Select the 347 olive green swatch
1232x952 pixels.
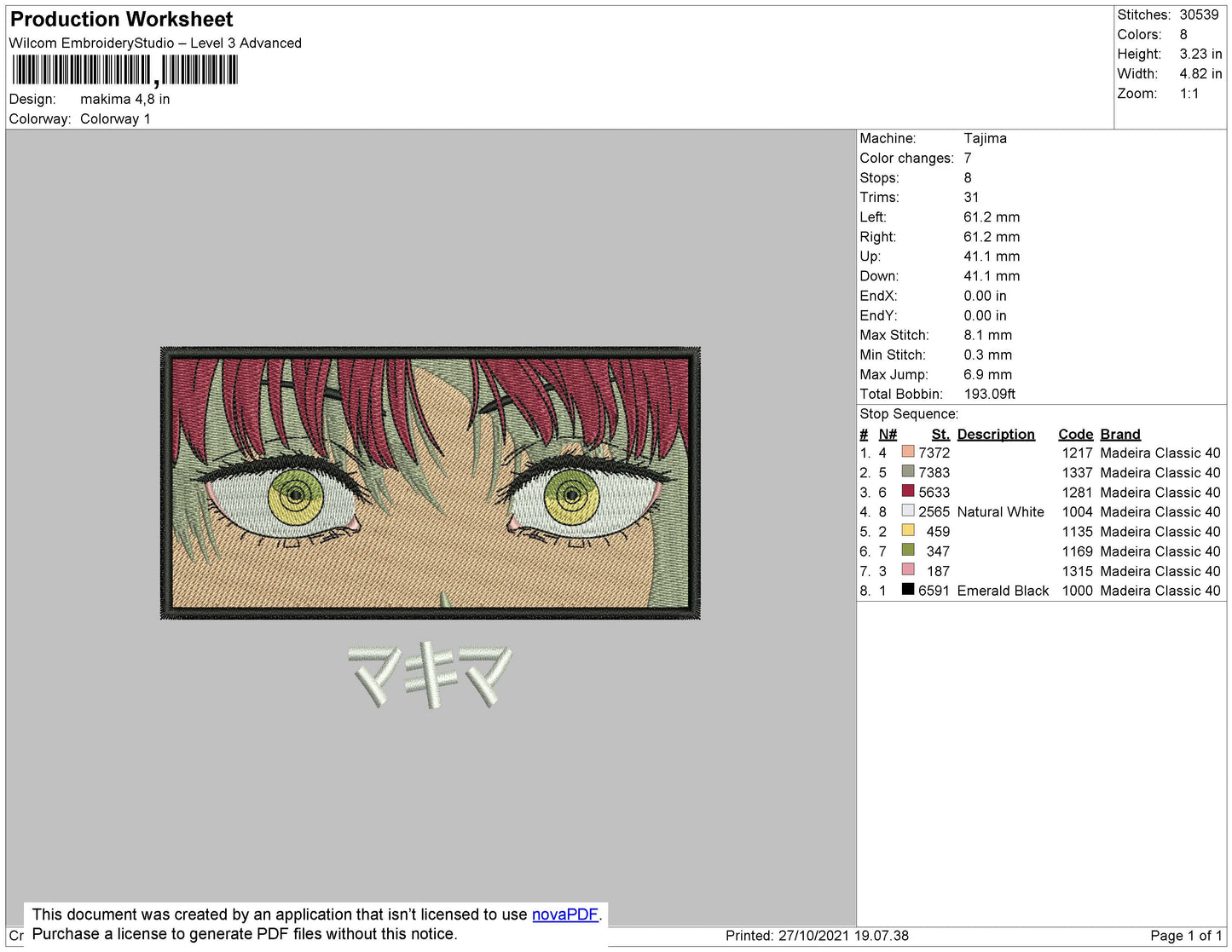(x=908, y=550)
